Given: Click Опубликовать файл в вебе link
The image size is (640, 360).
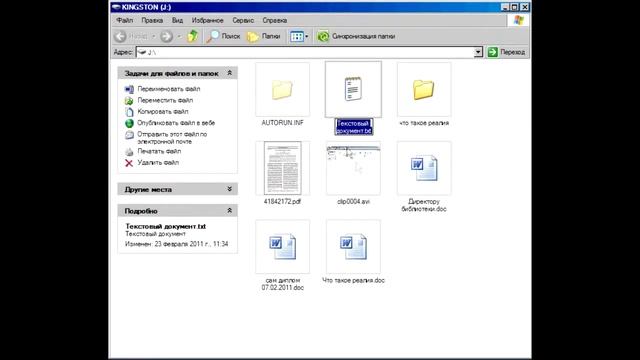Looking at the screenshot, I should point(176,122).
